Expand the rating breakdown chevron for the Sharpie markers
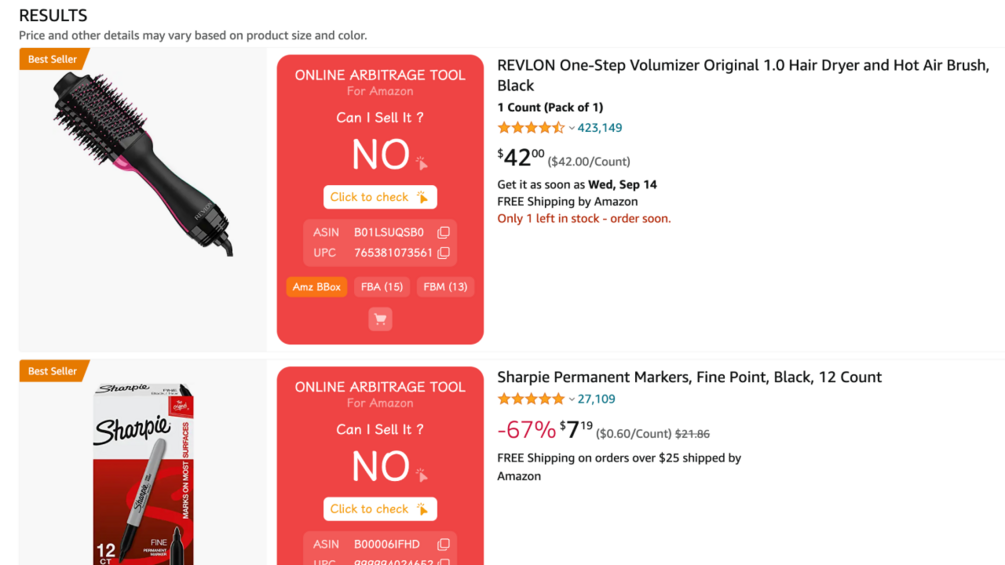The height and width of the screenshot is (565, 1005). [572, 399]
